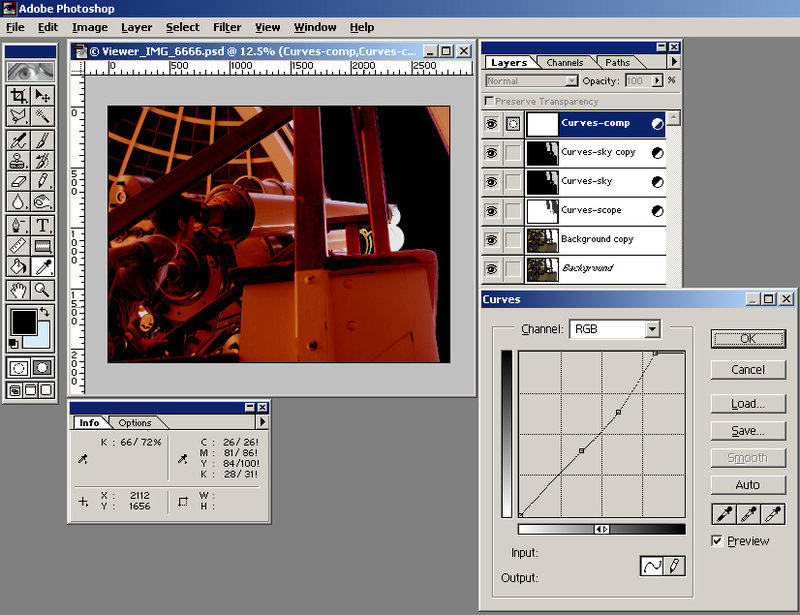Select the Pen tool
This screenshot has height=615, width=800.
[18, 225]
